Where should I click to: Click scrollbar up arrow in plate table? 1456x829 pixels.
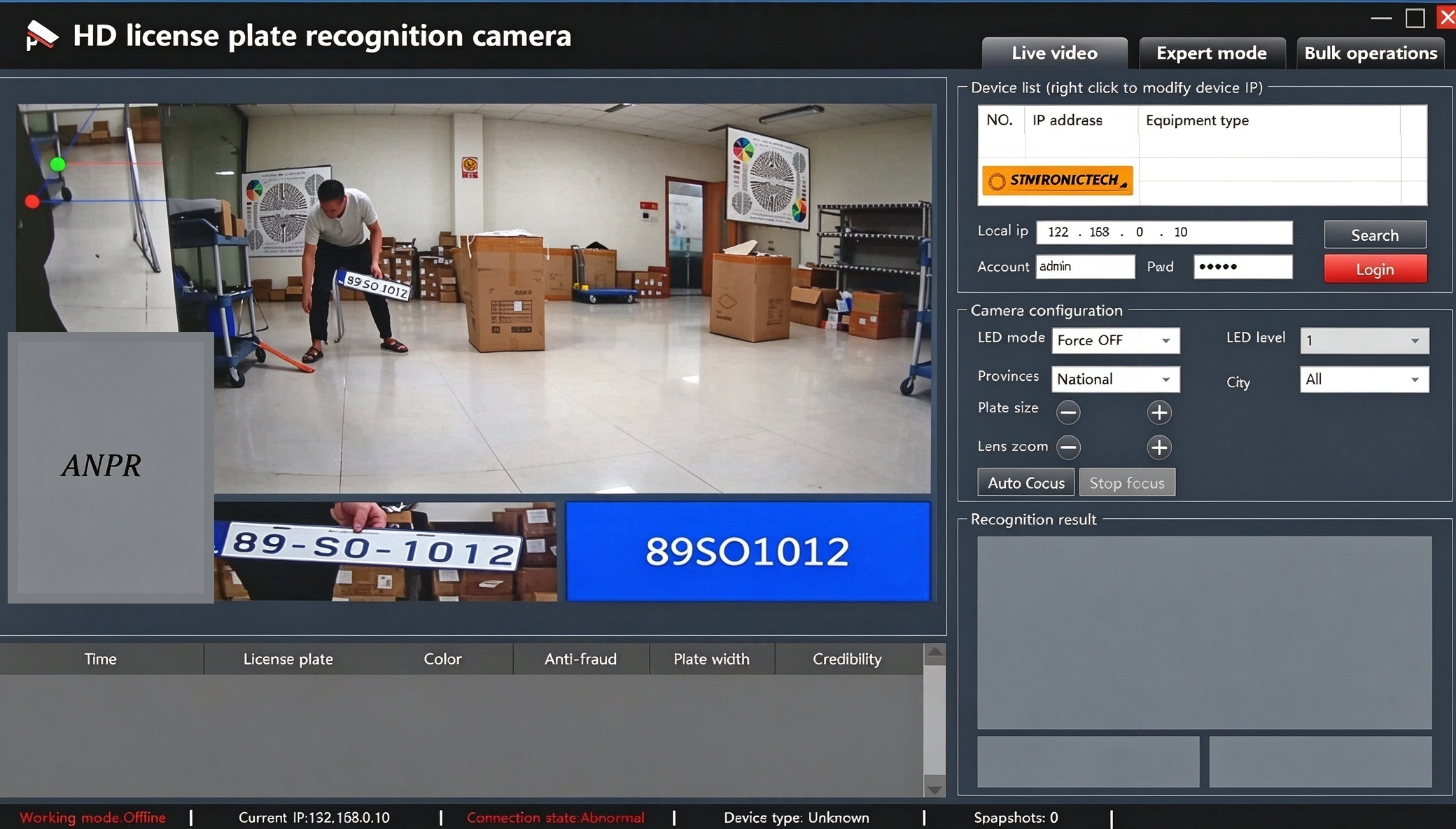coord(934,654)
